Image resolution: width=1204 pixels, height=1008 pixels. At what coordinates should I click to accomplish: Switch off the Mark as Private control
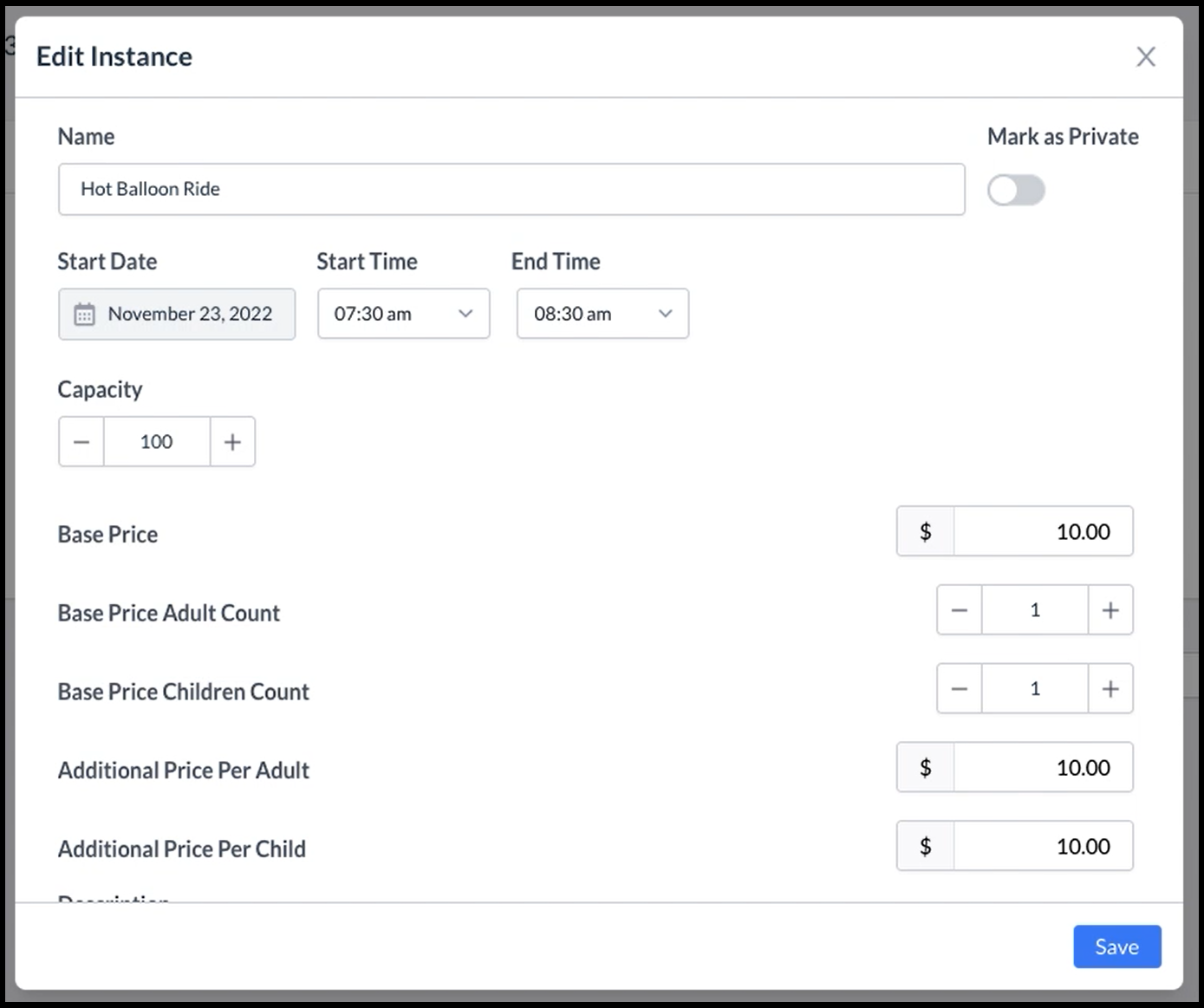(1016, 190)
